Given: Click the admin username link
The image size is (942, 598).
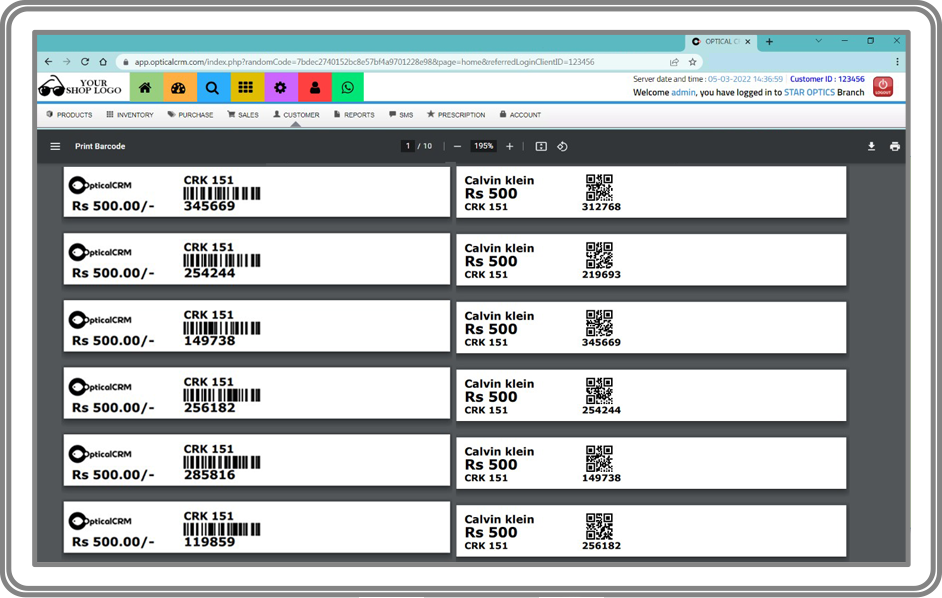Looking at the screenshot, I should click(x=683, y=93).
